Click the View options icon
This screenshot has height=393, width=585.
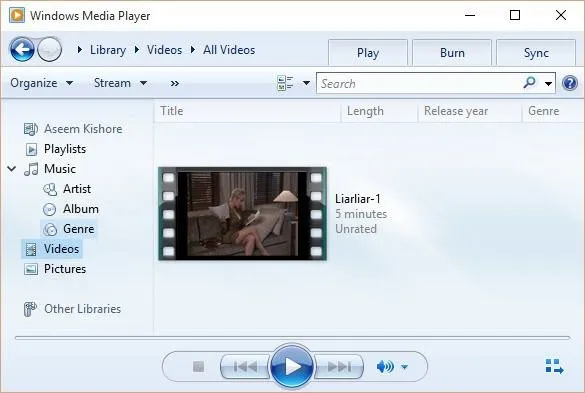pos(285,83)
